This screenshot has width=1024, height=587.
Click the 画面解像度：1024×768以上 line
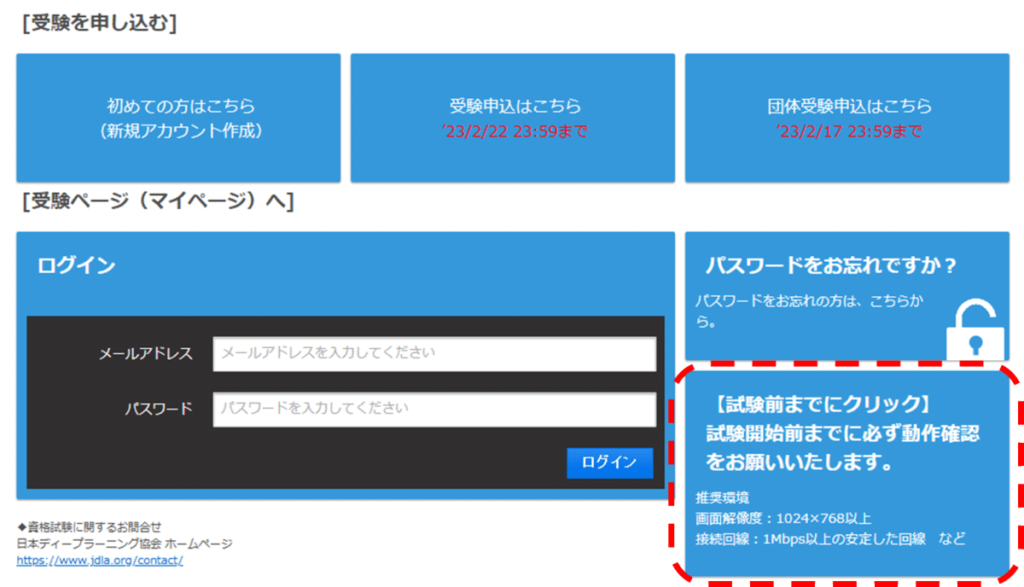[783, 518]
